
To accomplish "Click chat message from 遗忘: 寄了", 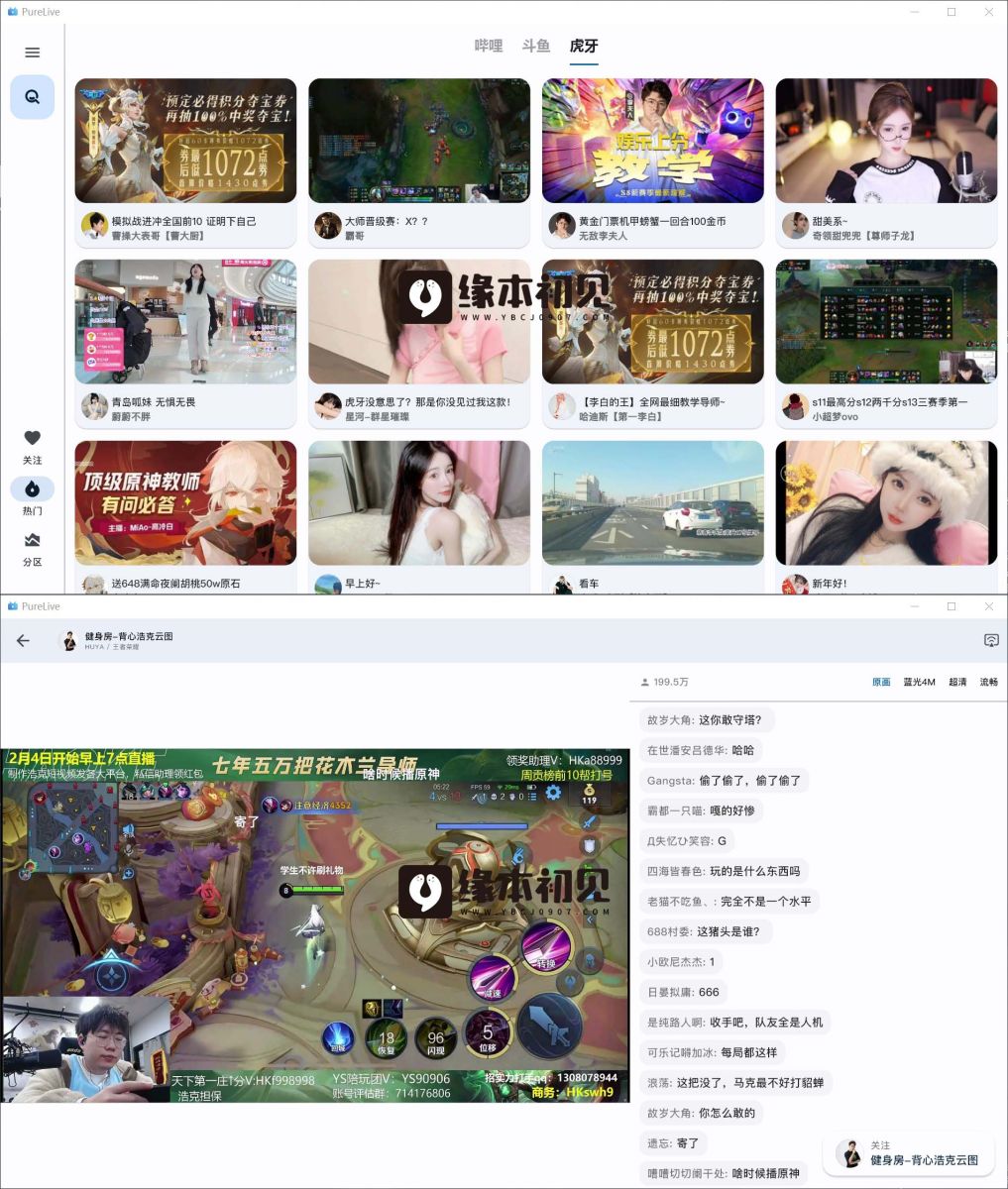I will (673, 1143).
